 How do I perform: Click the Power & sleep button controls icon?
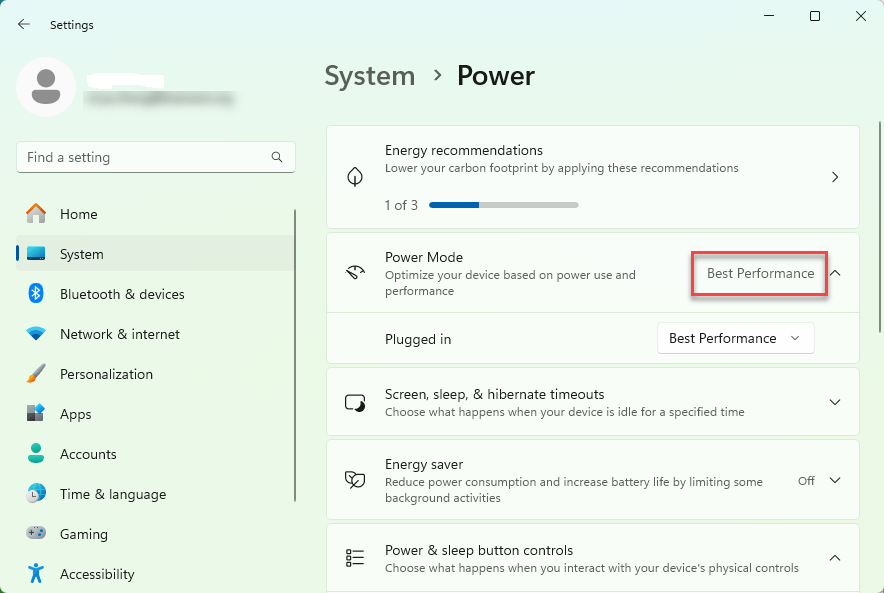coord(354,558)
